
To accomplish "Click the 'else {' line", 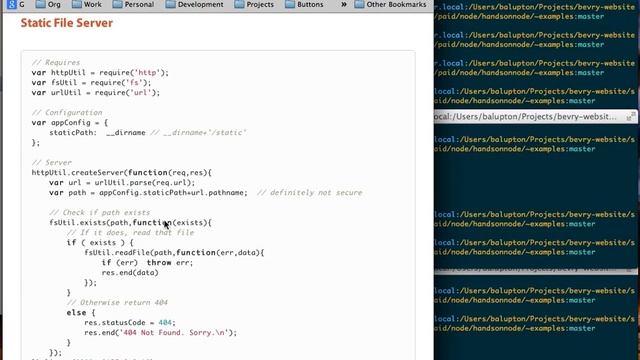I will pyautogui.click(x=81, y=313).
